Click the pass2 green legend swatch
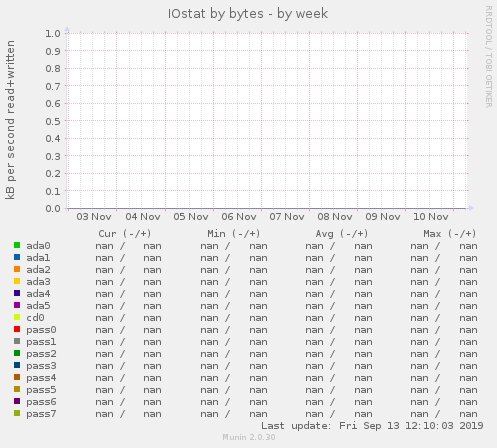The height and width of the screenshot is (448, 497). [17, 353]
